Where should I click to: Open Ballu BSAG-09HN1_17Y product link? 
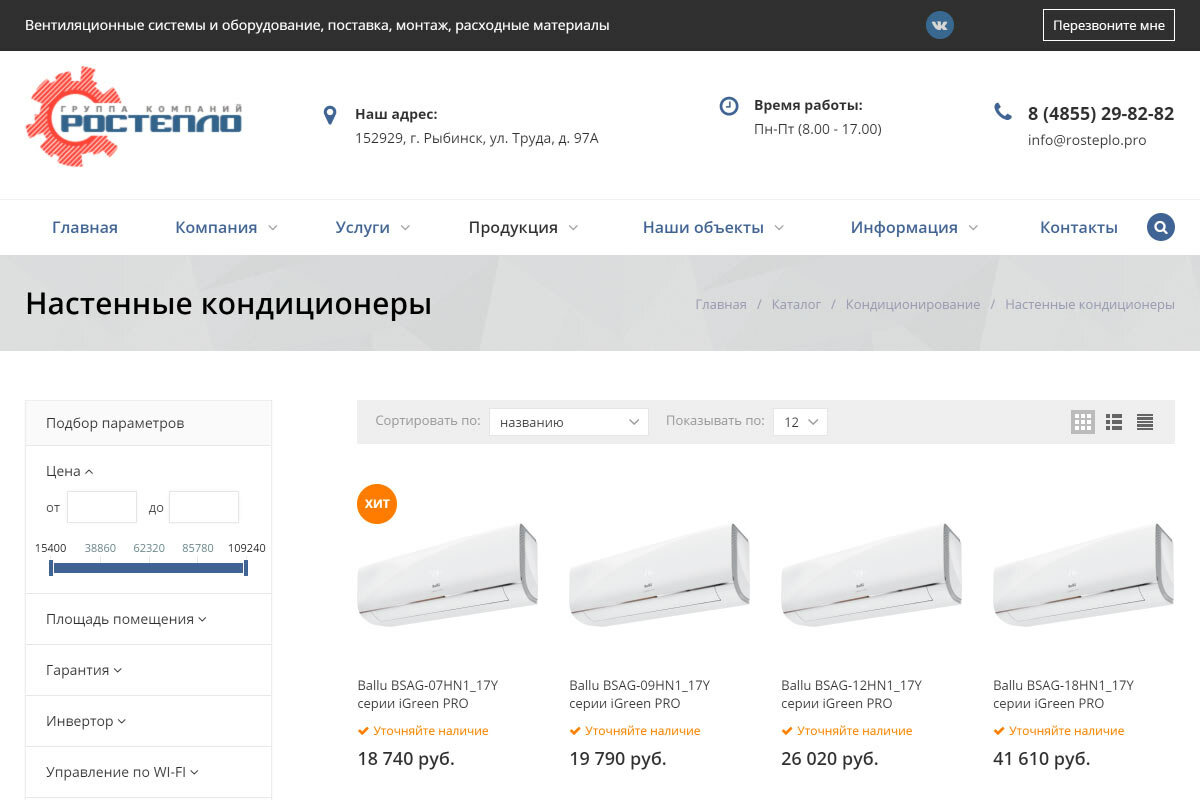point(640,694)
